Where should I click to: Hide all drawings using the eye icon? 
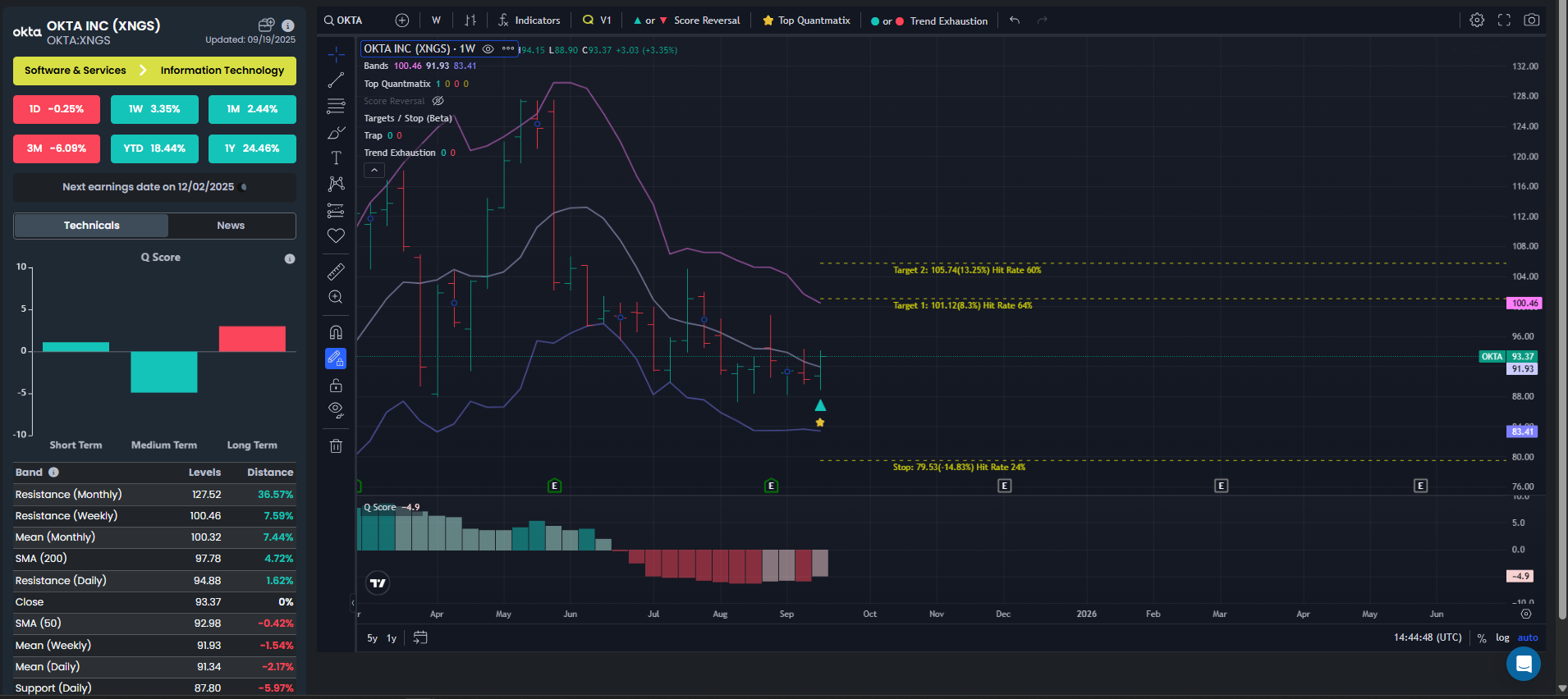point(336,410)
